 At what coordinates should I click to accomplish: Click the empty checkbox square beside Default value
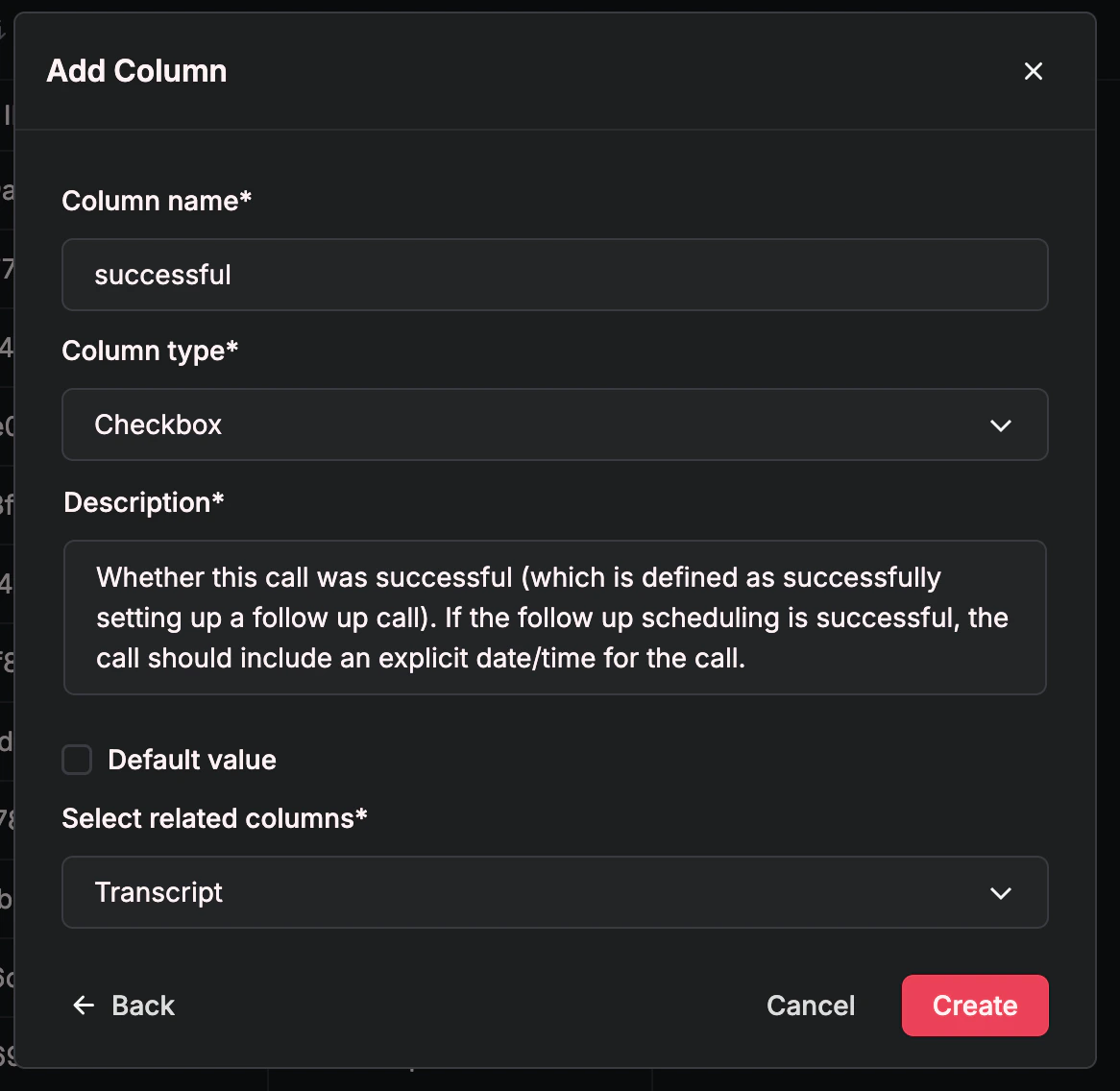[x=76, y=760]
